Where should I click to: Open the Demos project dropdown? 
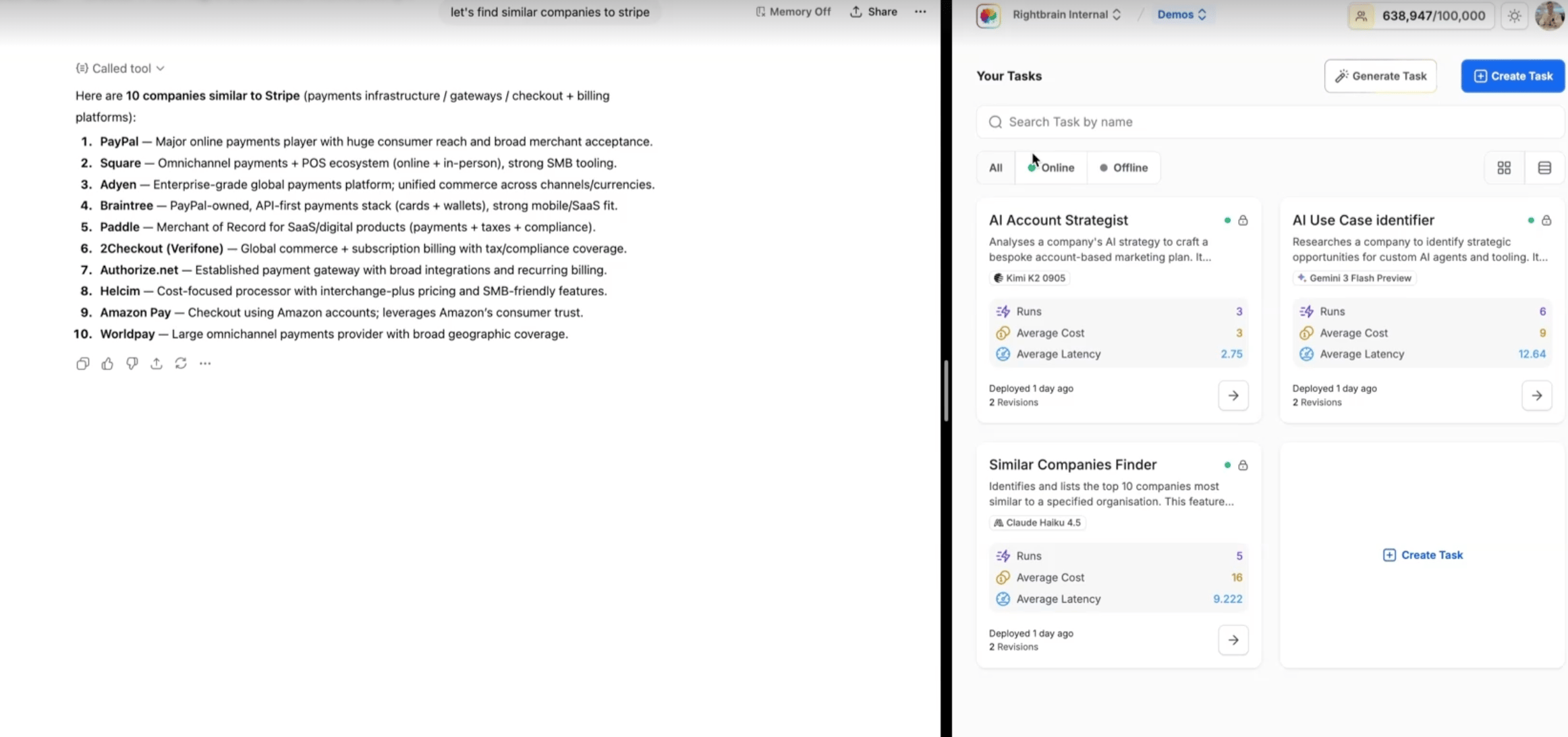[x=1181, y=15]
